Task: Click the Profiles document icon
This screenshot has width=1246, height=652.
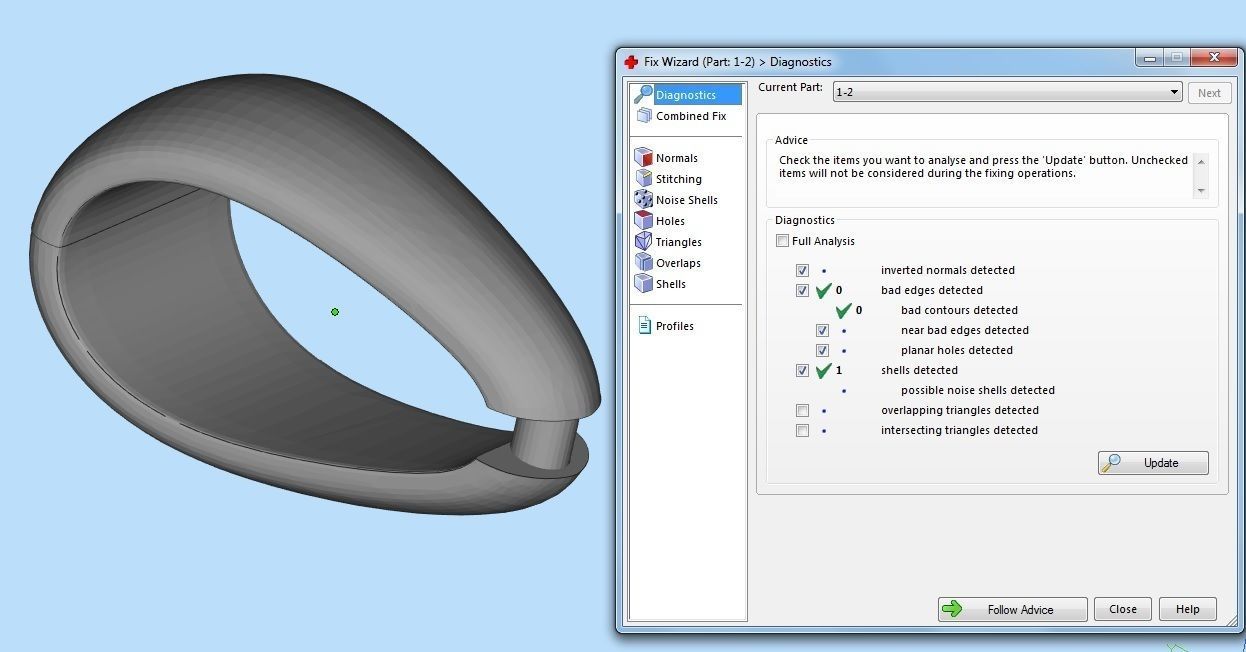Action: coord(644,326)
